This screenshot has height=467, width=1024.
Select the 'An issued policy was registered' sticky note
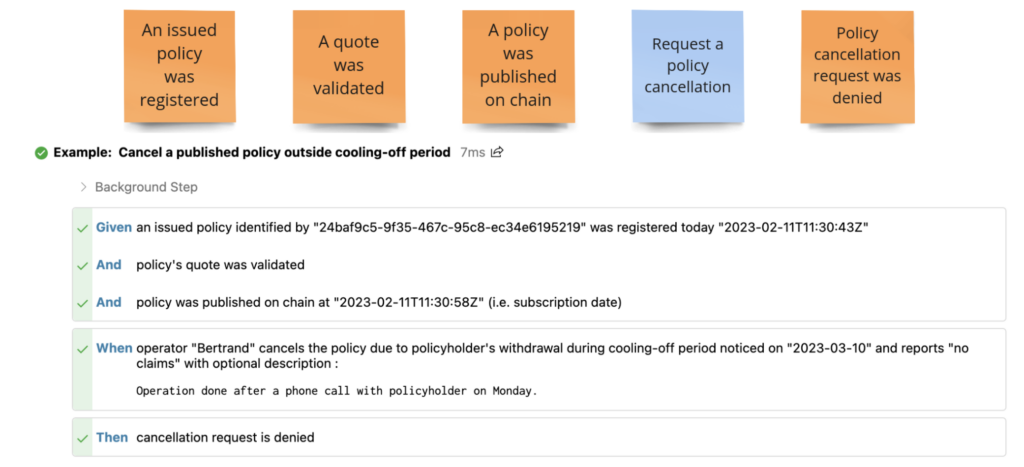click(179, 65)
